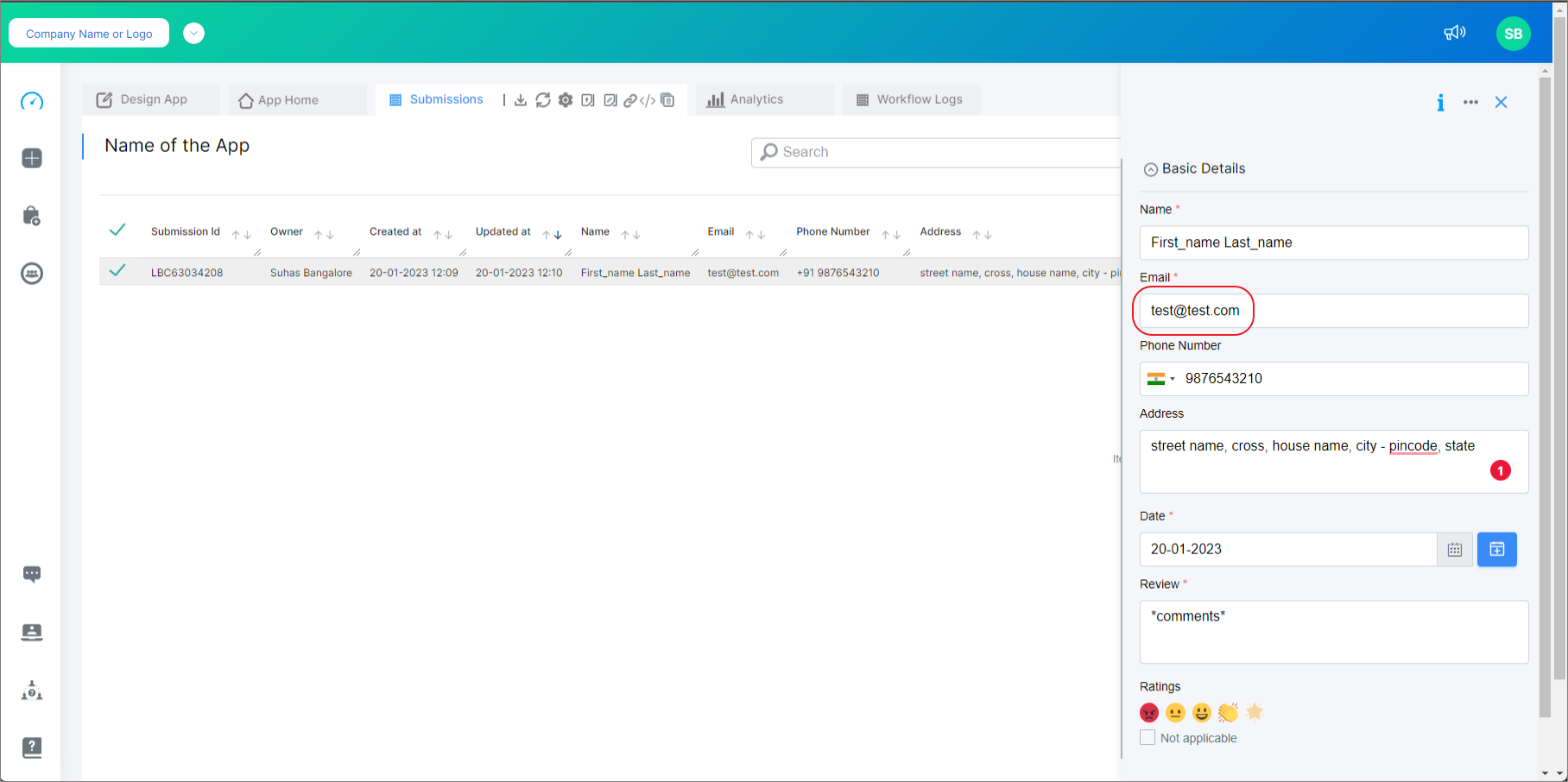Copy the submission link icon
Screen dimensions: 1568x782
coord(630,100)
